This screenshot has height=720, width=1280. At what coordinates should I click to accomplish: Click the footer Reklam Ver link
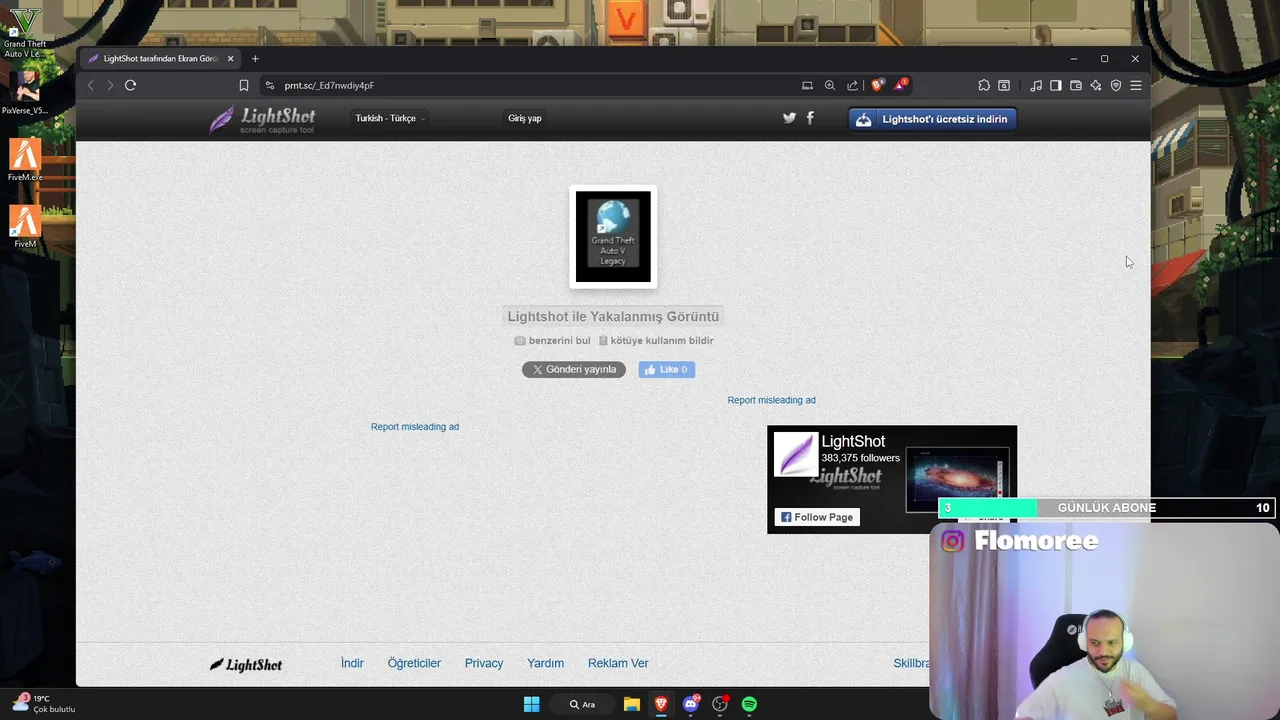618,663
